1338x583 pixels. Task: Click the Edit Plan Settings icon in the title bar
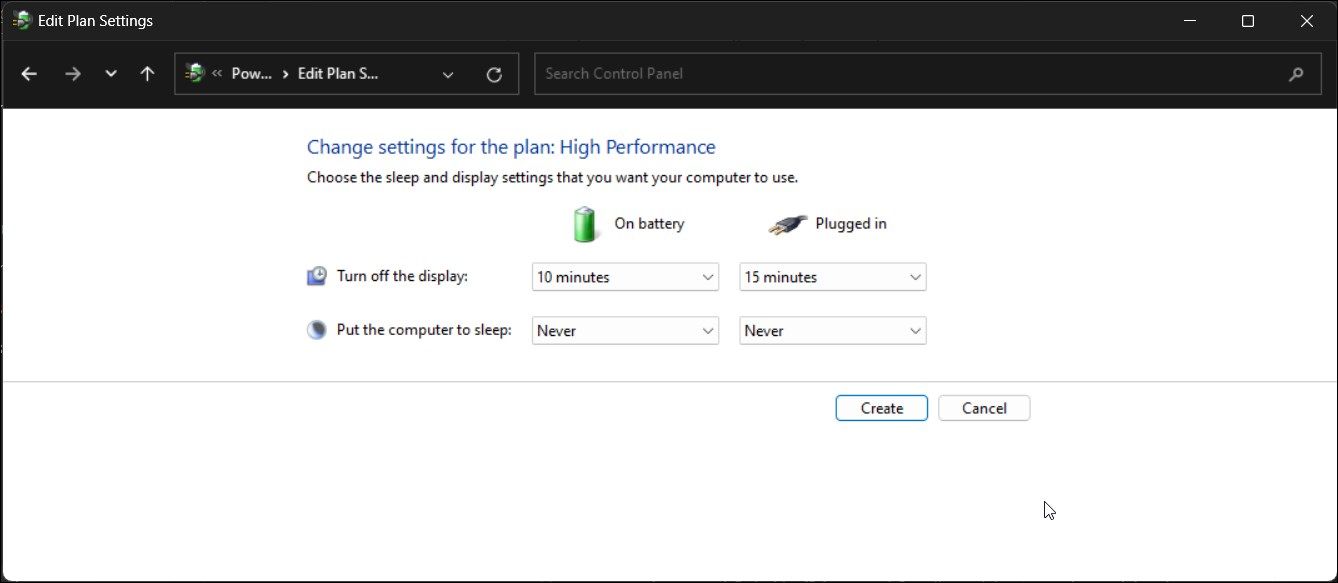20,20
